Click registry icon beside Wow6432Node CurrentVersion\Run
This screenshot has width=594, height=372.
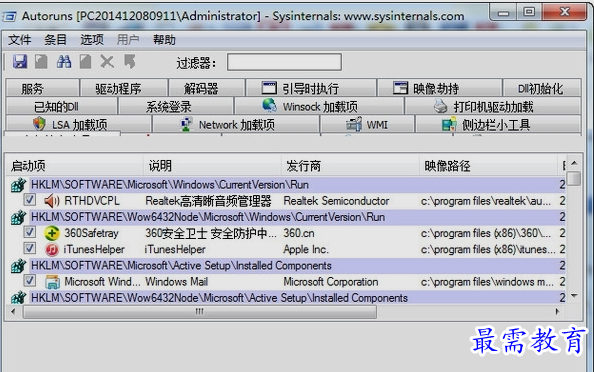click(x=18, y=217)
